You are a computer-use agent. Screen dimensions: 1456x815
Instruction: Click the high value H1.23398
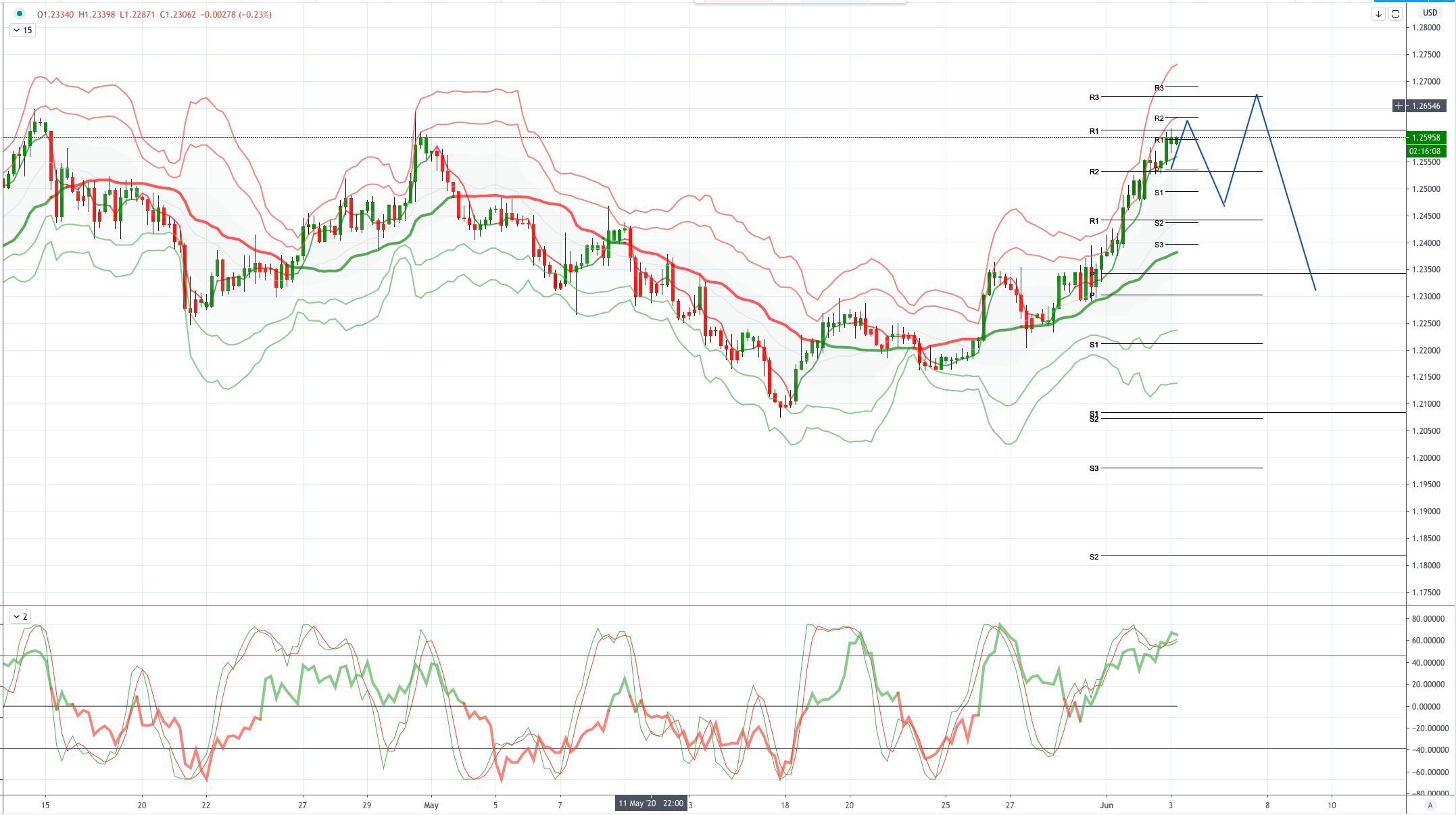(x=97, y=14)
